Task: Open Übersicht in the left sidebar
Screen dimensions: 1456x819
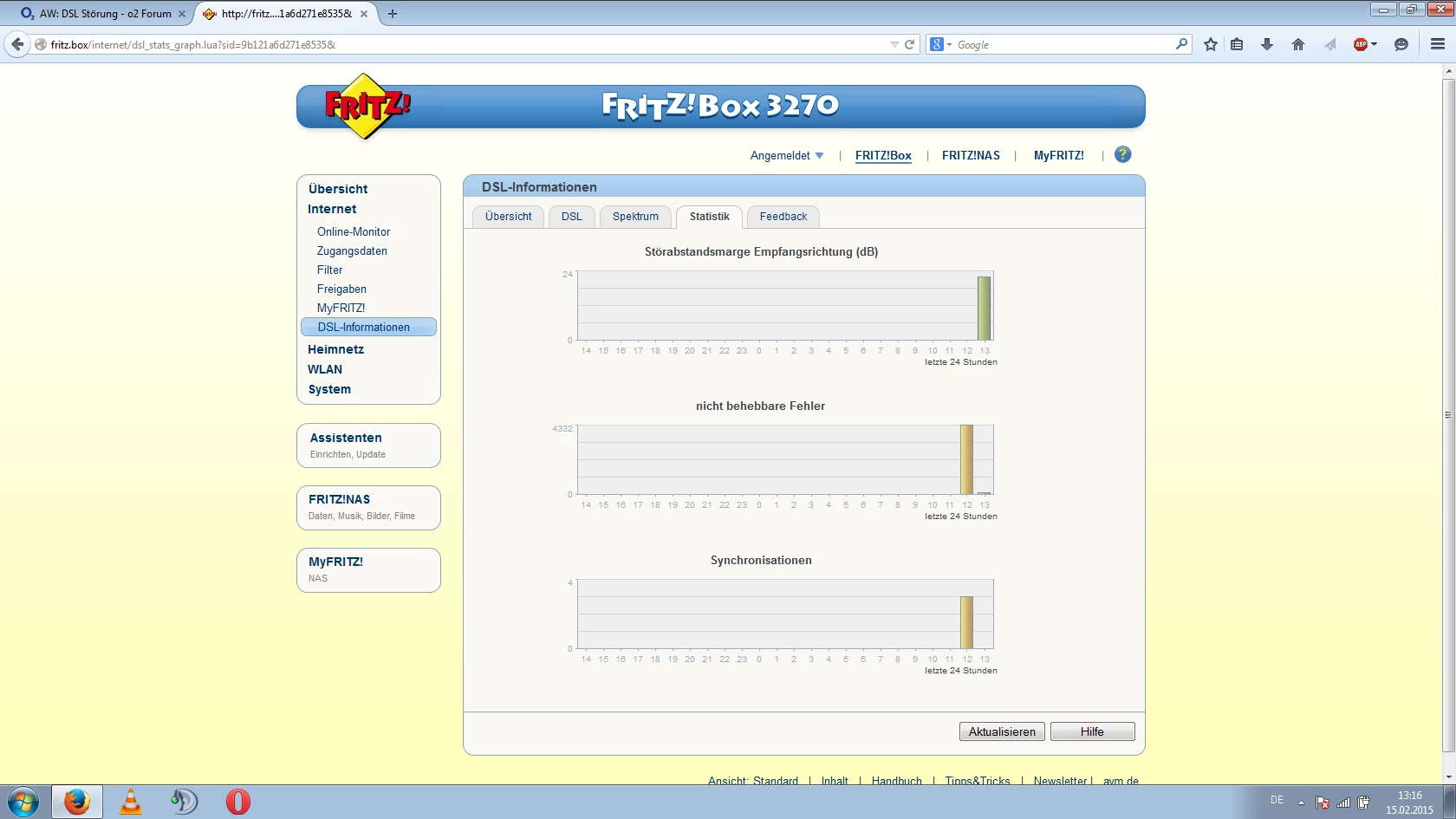Action: [x=338, y=189]
